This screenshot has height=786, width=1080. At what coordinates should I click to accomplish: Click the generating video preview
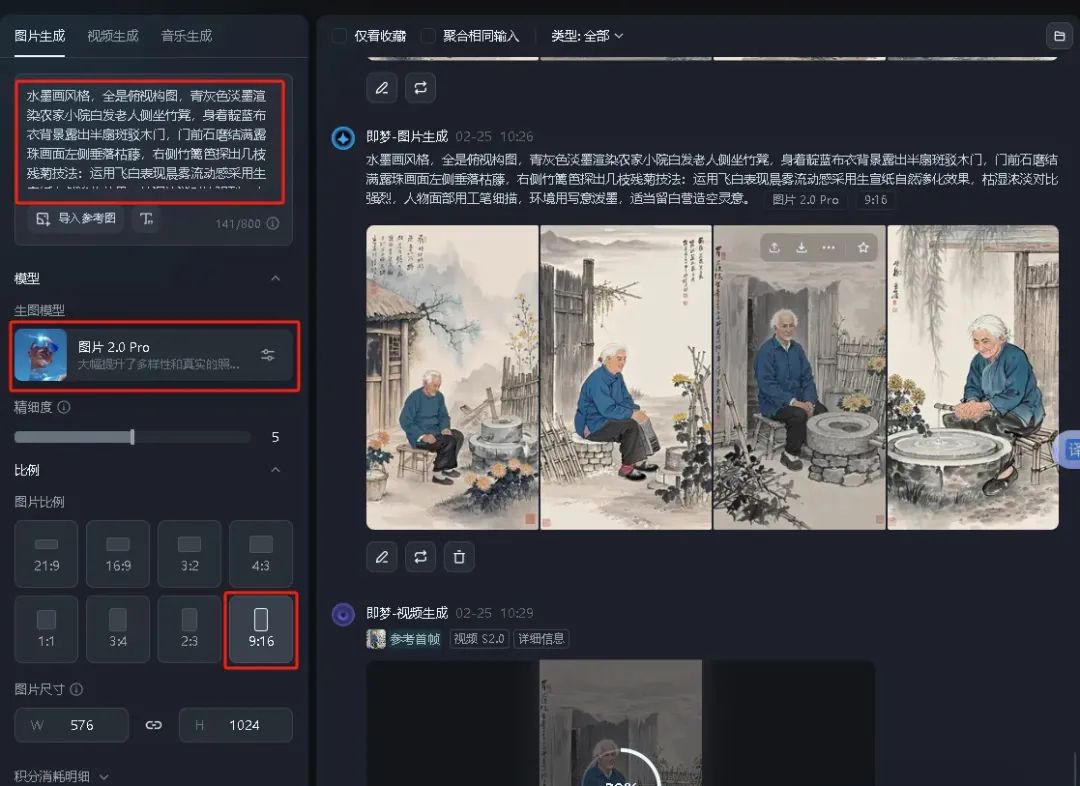[x=621, y=723]
